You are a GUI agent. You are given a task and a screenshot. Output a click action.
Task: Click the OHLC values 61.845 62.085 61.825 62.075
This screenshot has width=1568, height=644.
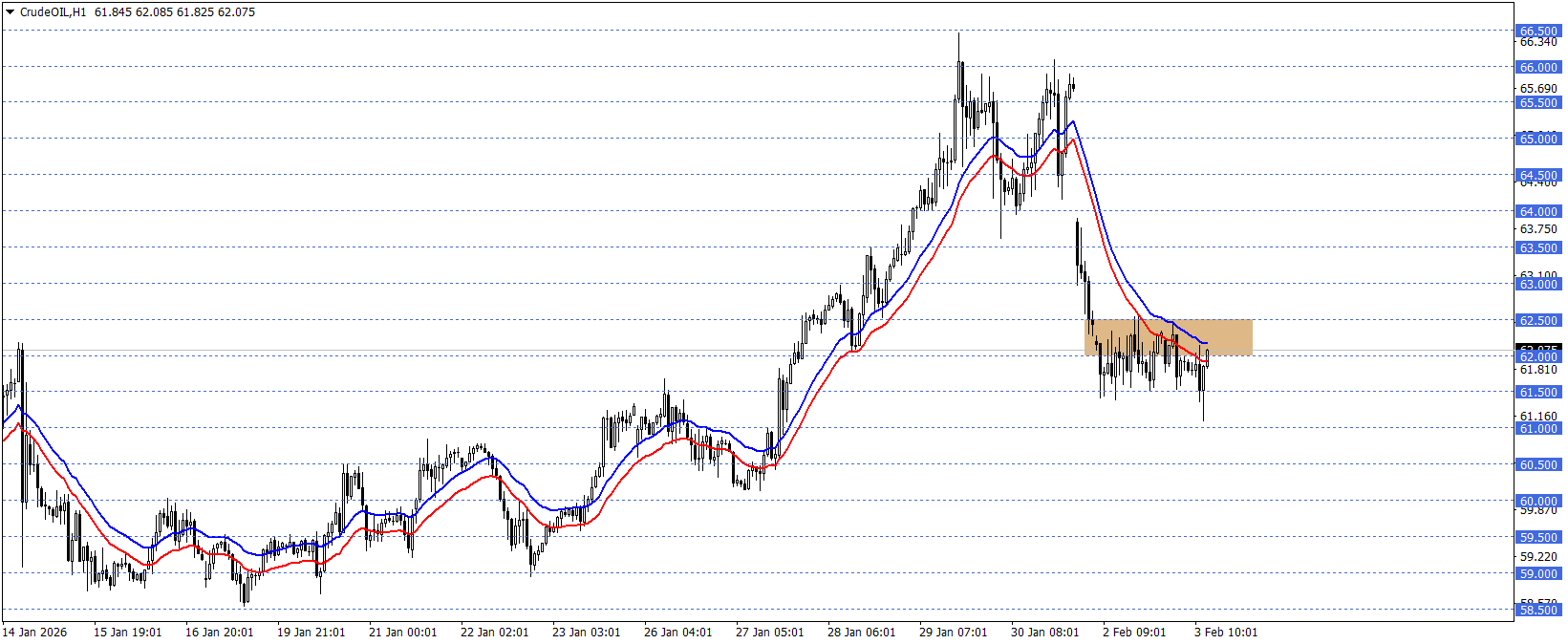175,12
